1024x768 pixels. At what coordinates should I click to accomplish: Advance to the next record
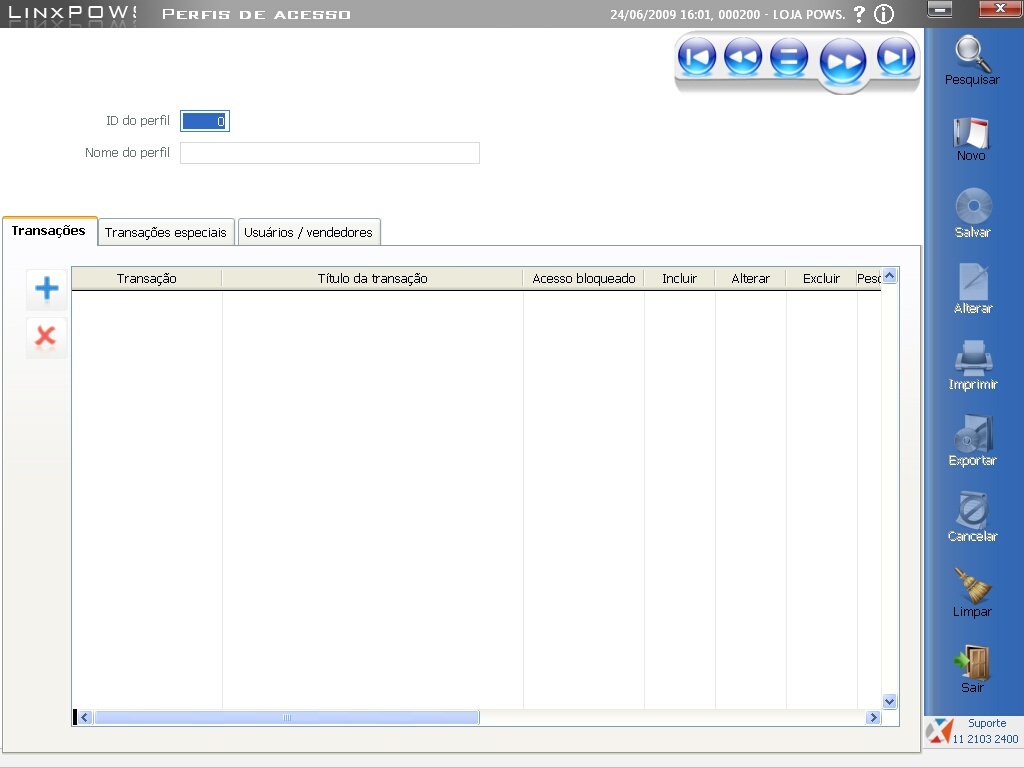(843, 61)
